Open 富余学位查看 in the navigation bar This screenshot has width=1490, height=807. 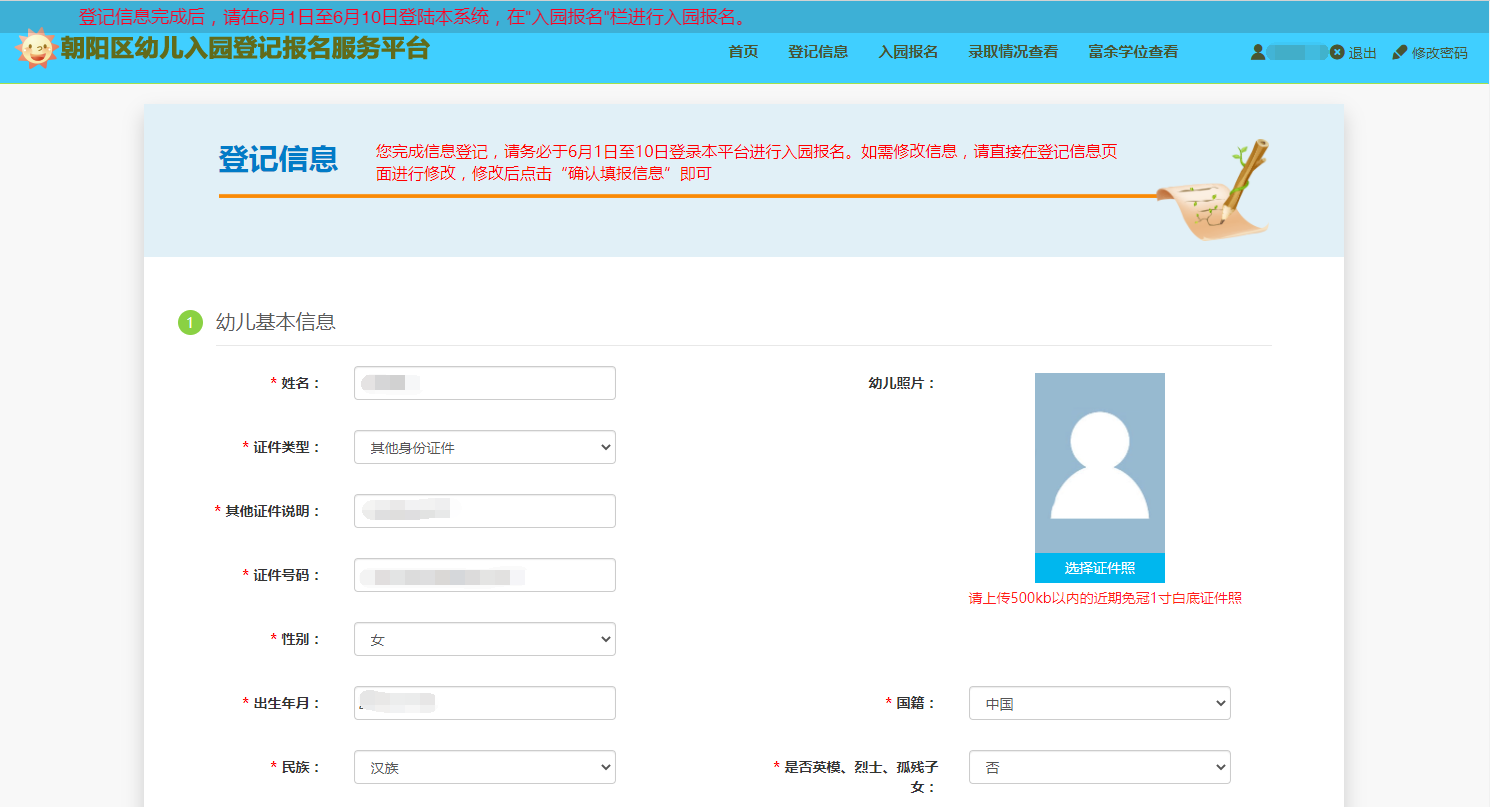point(1133,52)
